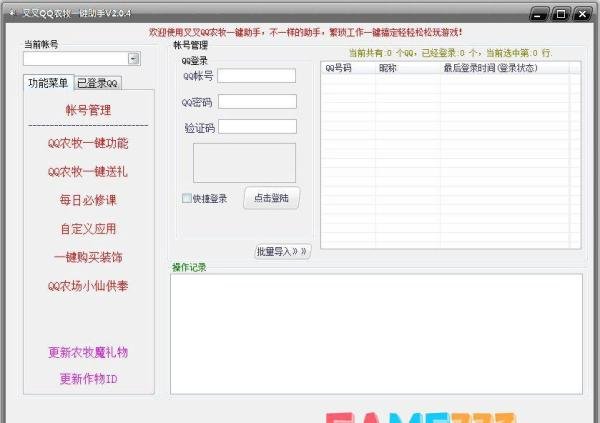Open 自定义应用 menu entry

coord(88,229)
